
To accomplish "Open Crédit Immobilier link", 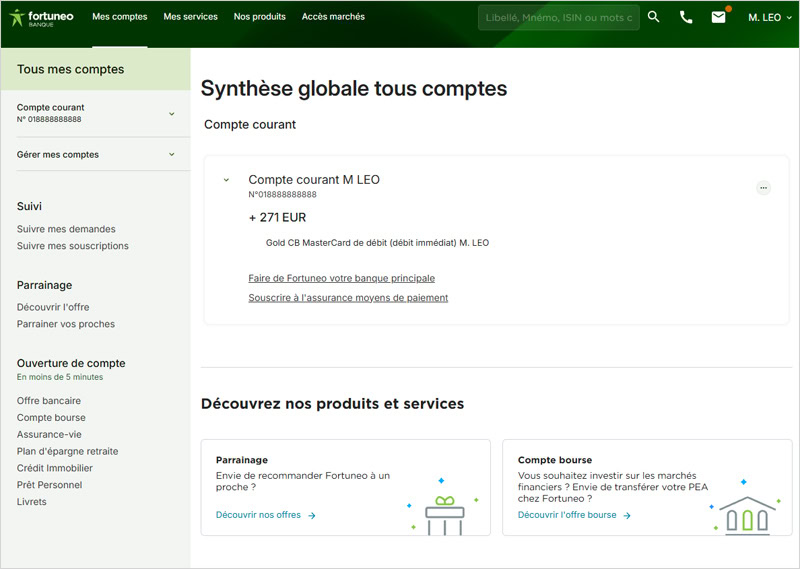I will click(x=55, y=468).
